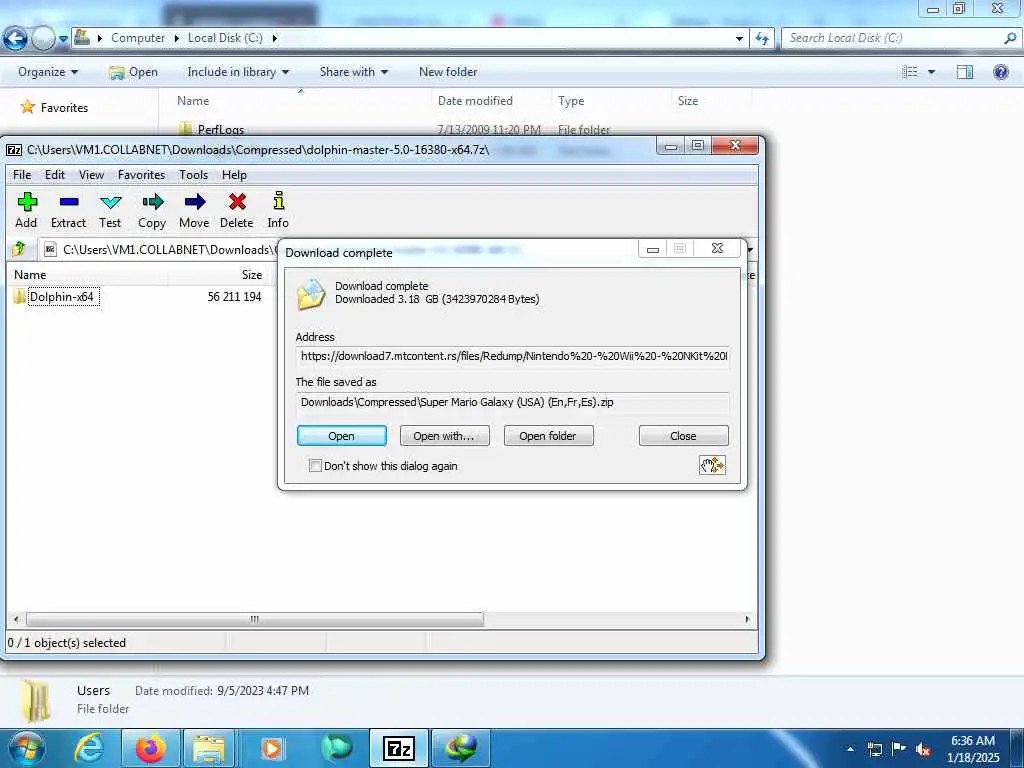Image resolution: width=1024 pixels, height=768 pixels.
Task: Click the Date modified column header in Explorer
Action: (x=491, y=101)
